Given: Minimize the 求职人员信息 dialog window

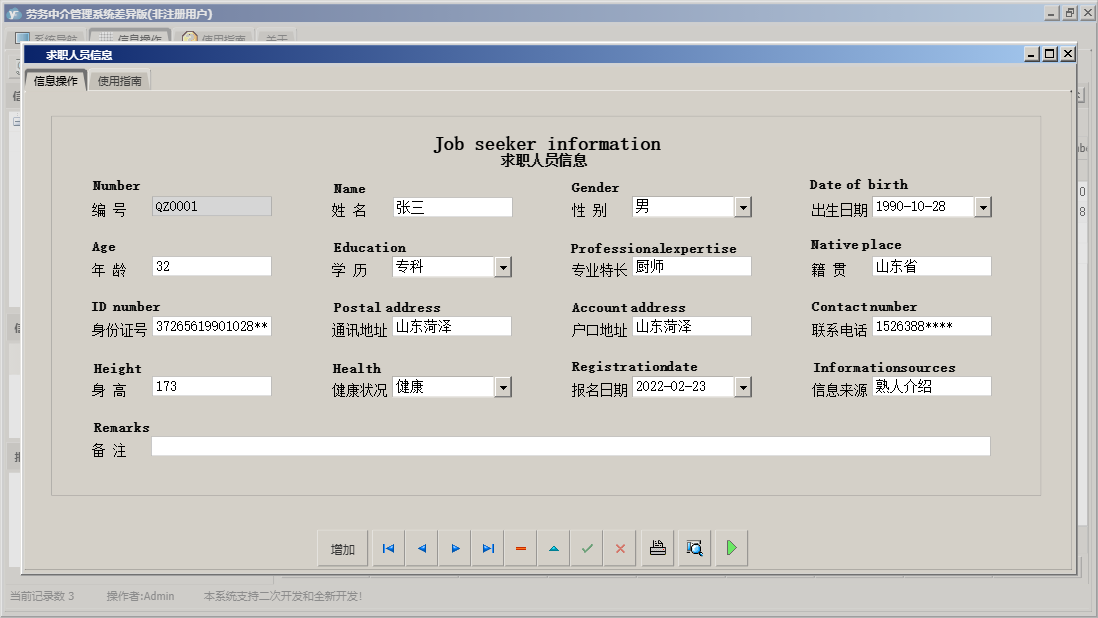Looking at the screenshot, I should [1032, 54].
